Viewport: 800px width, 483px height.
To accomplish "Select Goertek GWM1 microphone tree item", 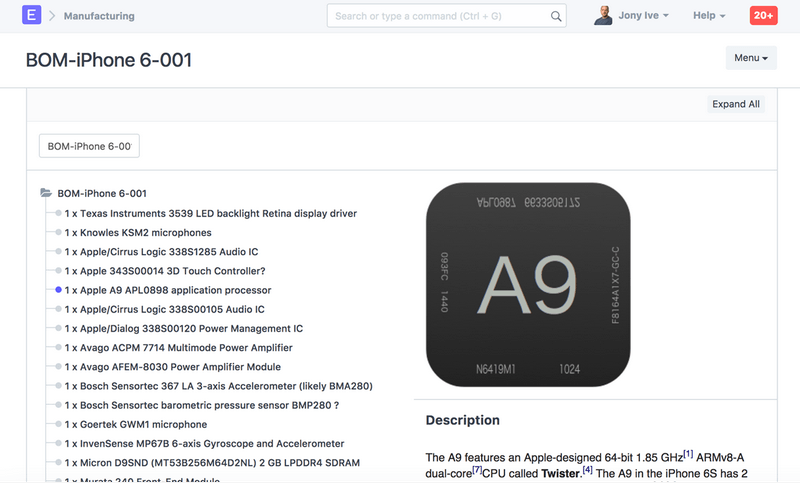I will [x=136, y=425].
